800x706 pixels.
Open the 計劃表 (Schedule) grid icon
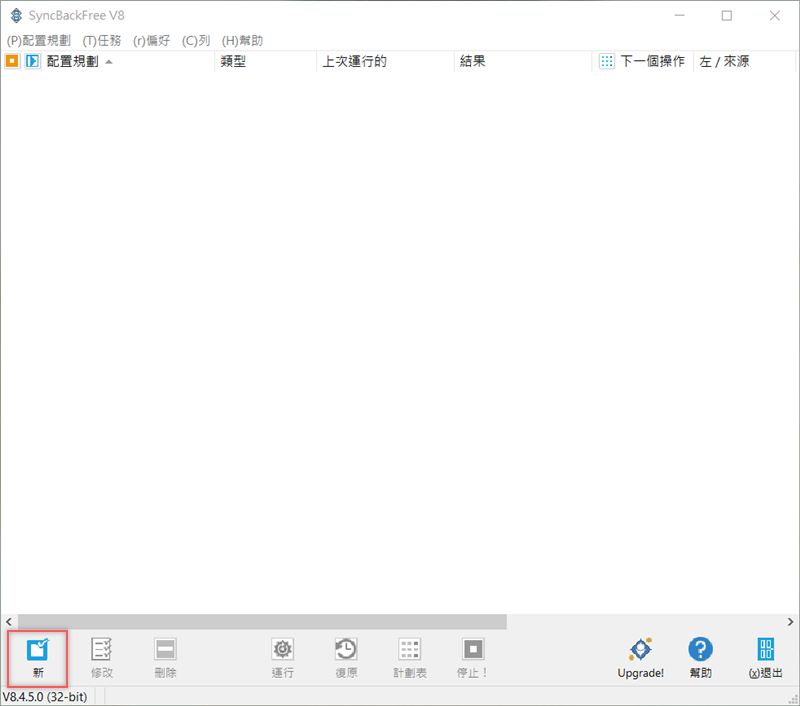(x=410, y=649)
